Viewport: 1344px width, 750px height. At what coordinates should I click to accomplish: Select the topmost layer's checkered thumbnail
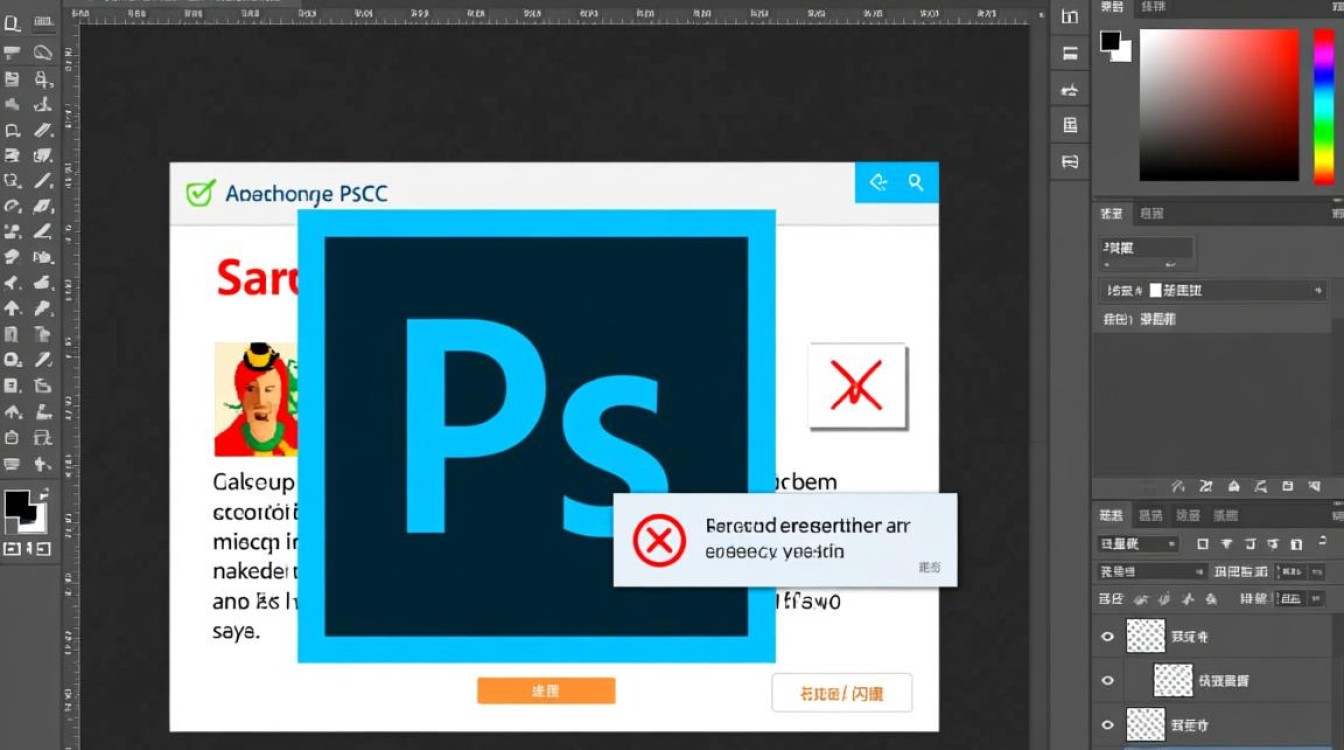pos(1146,636)
